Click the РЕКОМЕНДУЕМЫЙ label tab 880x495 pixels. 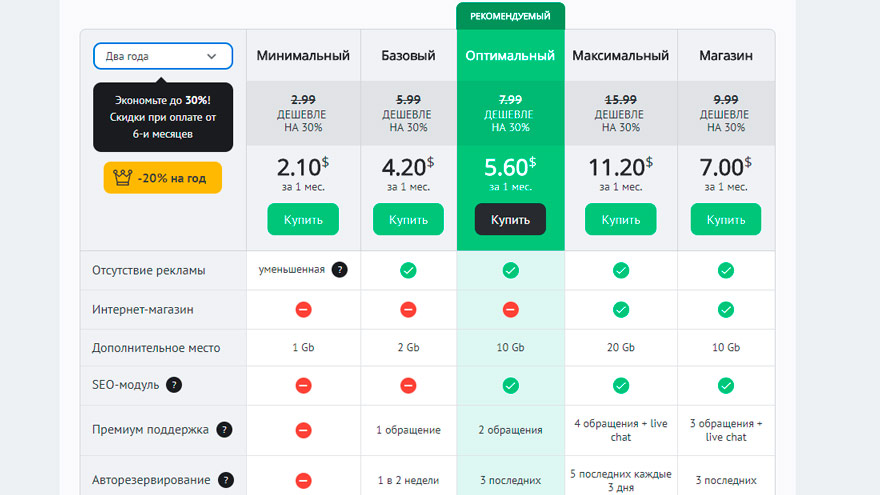510,16
